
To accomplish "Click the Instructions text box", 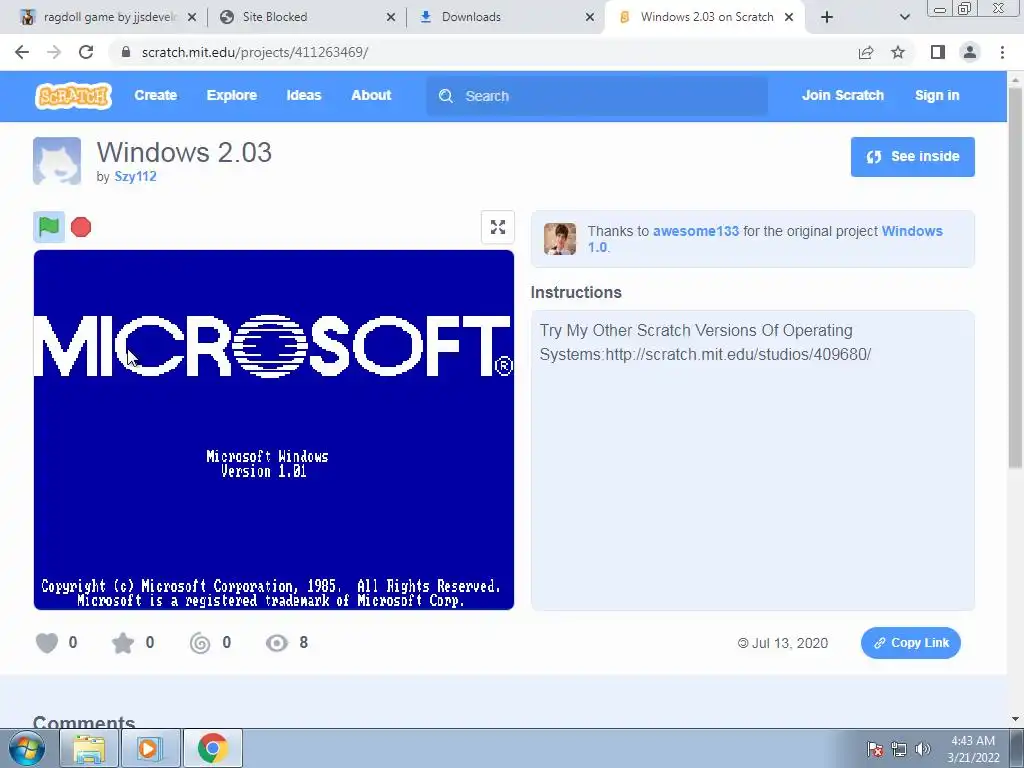I will pos(752,460).
